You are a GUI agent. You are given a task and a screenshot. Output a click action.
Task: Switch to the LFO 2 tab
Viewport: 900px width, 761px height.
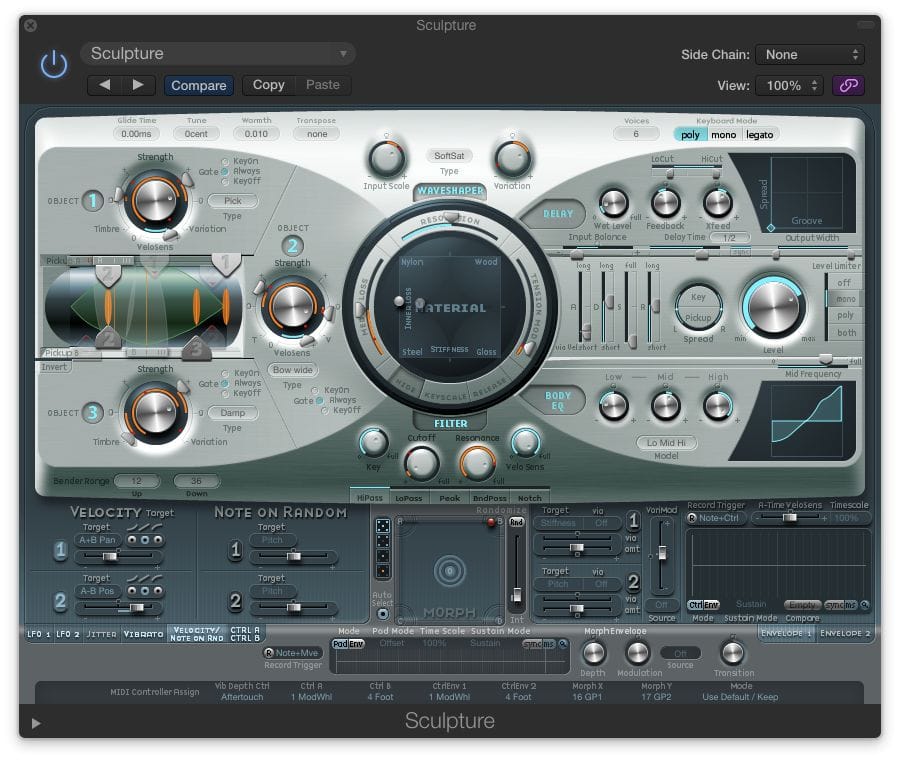[x=67, y=634]
